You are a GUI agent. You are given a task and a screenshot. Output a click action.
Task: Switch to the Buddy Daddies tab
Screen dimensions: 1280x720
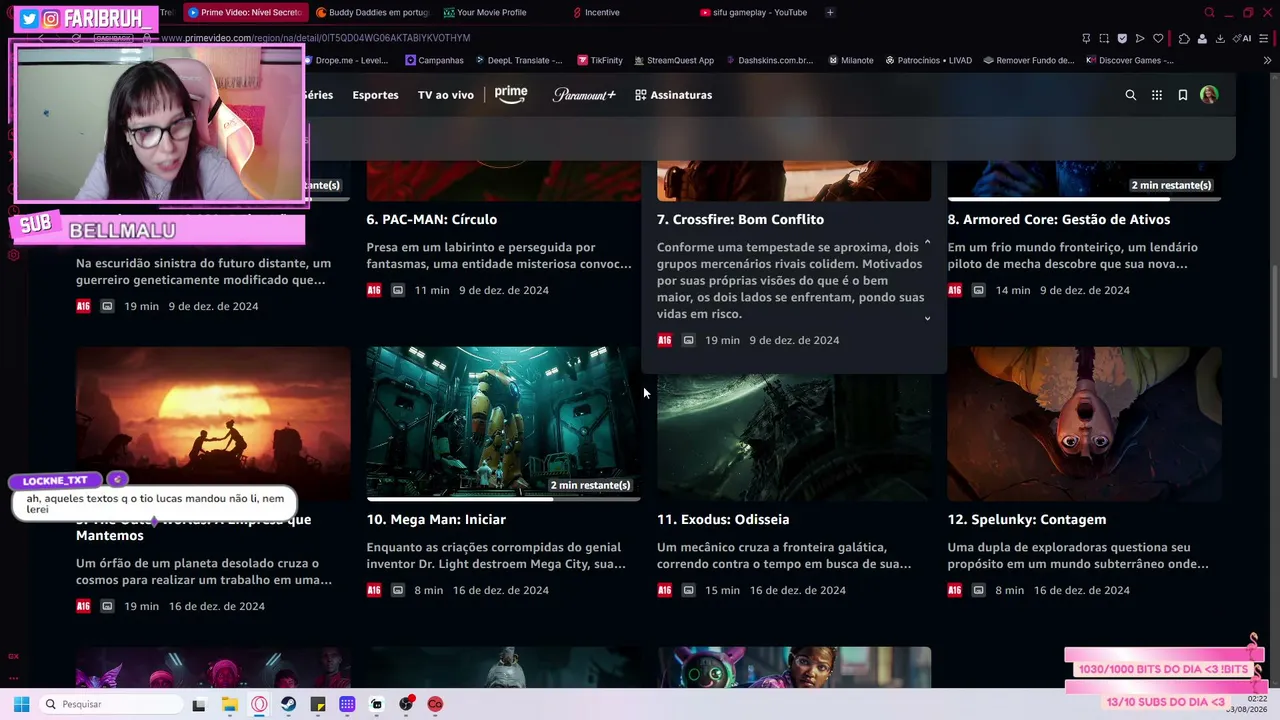(372, 12)
